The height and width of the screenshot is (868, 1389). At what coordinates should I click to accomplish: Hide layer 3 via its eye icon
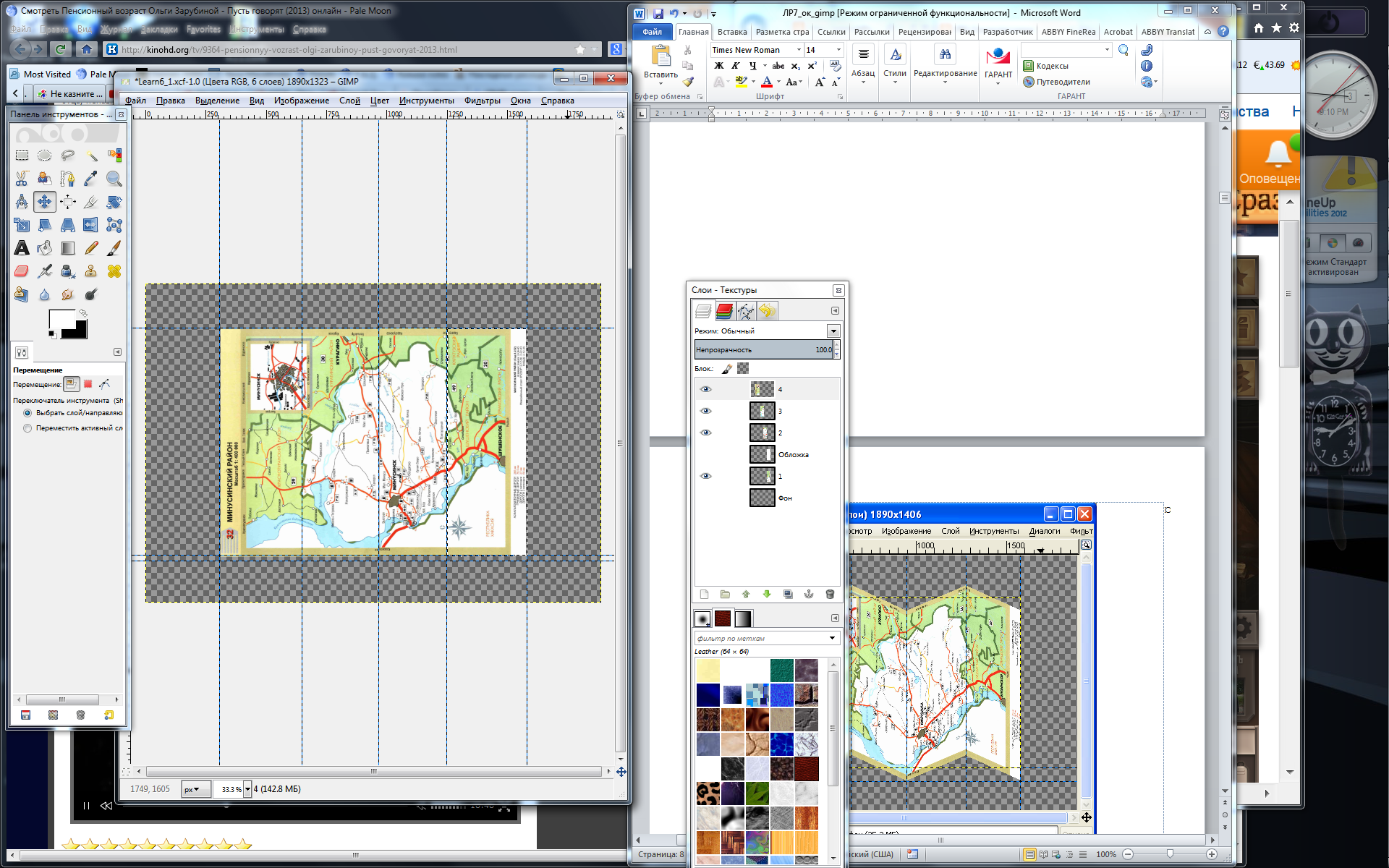(706, 411)
